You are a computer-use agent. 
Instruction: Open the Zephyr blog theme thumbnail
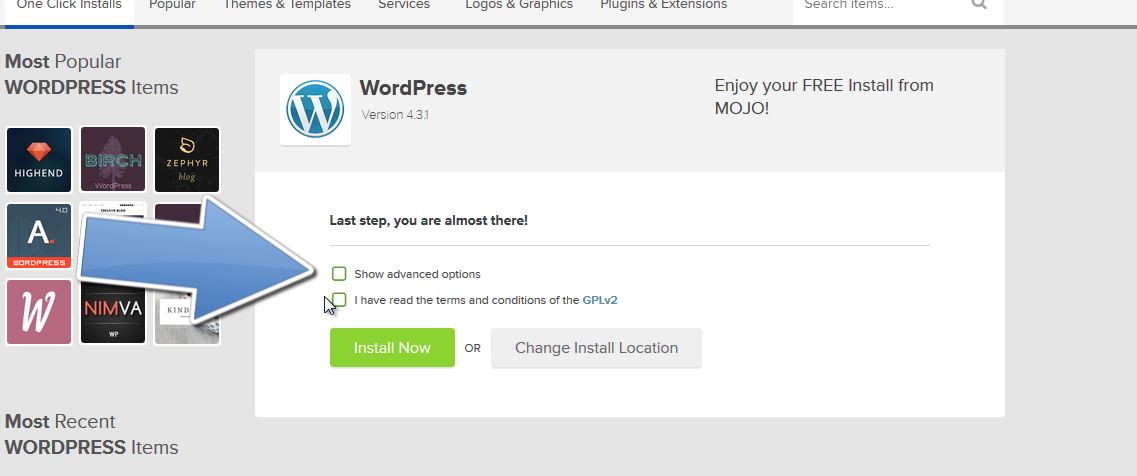click(187, 160)
